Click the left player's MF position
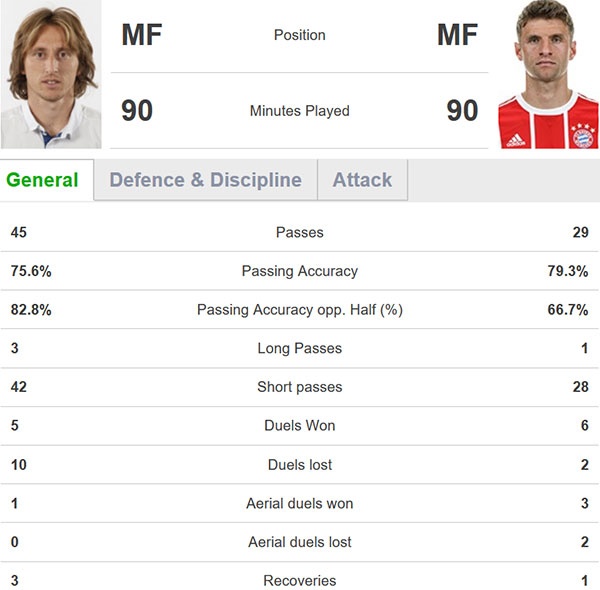This screenshot has height=590, width=600. click(x=141, y=35)
